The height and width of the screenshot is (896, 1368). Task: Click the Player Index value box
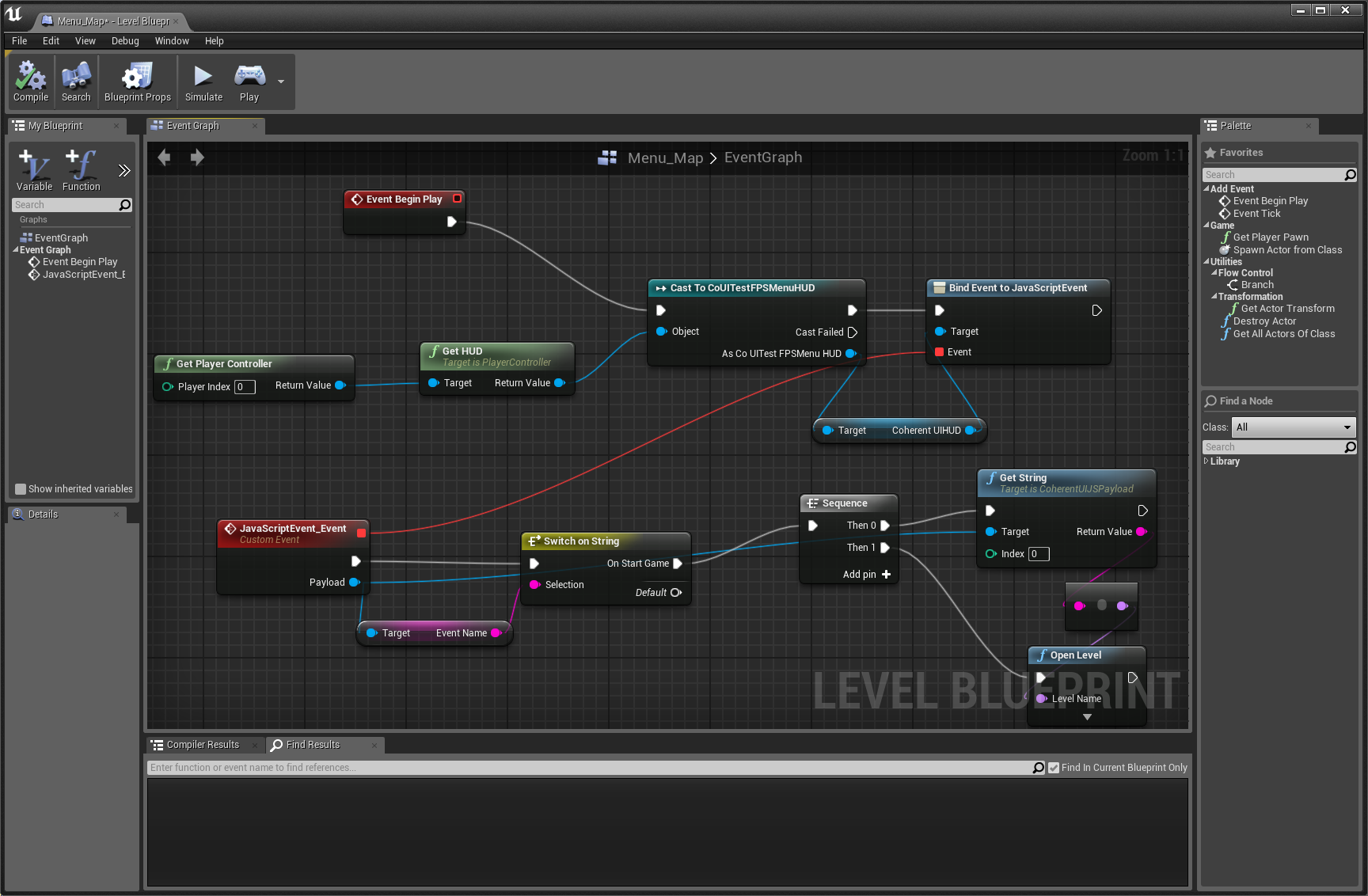pos(245,387)
